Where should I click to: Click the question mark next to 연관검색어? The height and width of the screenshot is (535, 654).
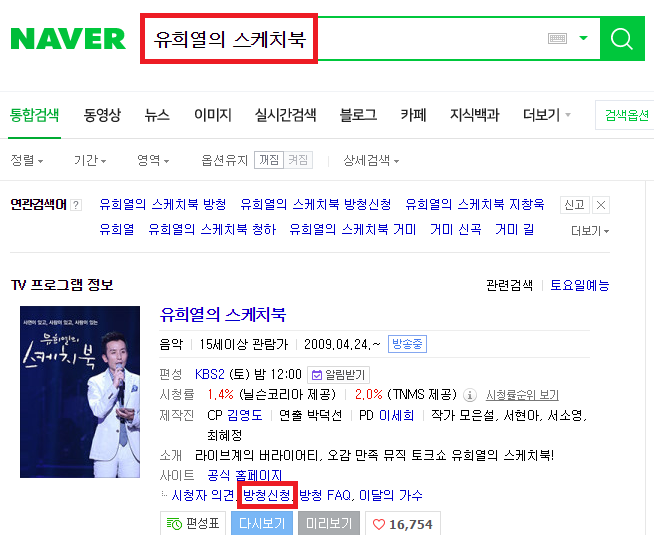[x=75, y=205]
